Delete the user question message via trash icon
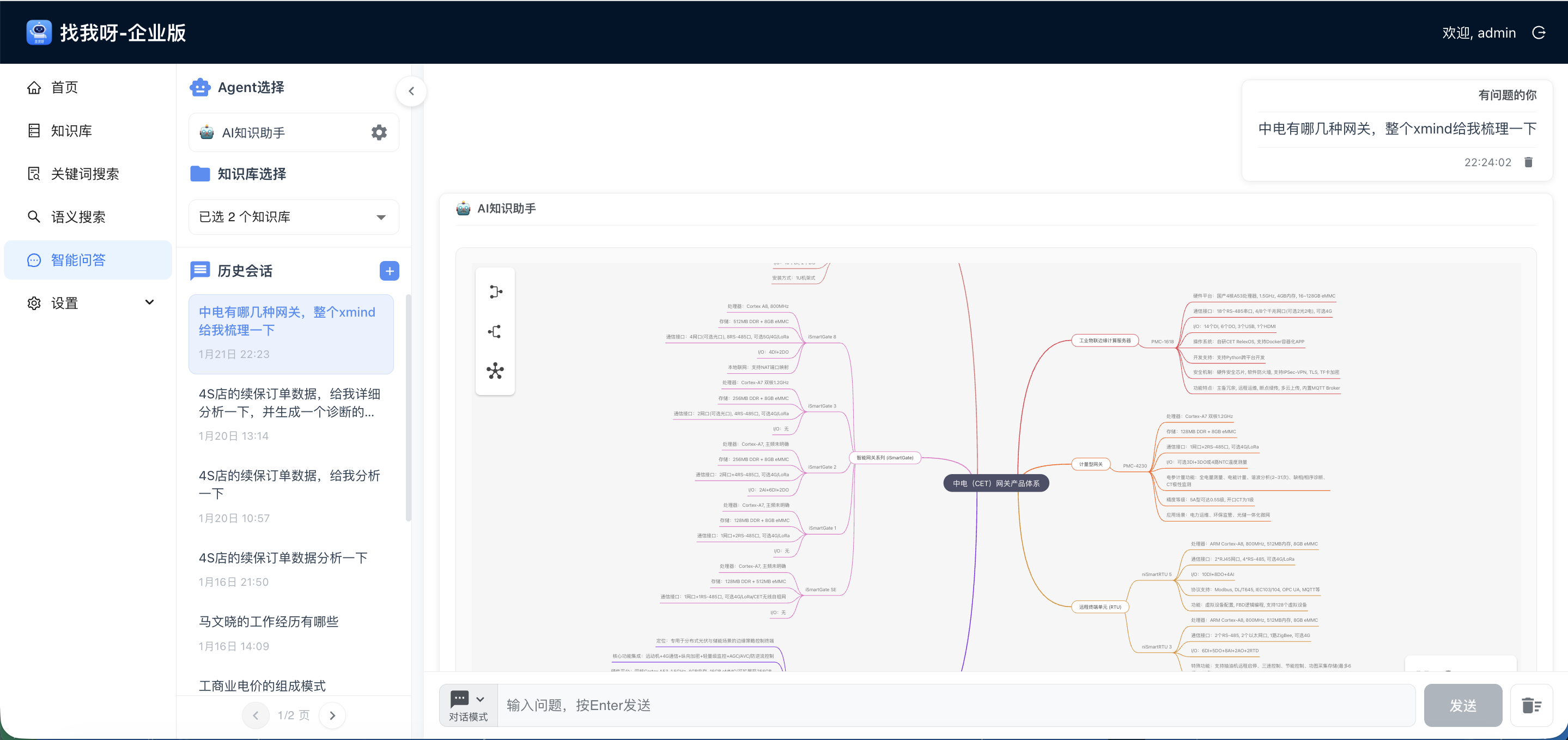 (x=1528, y=162)
